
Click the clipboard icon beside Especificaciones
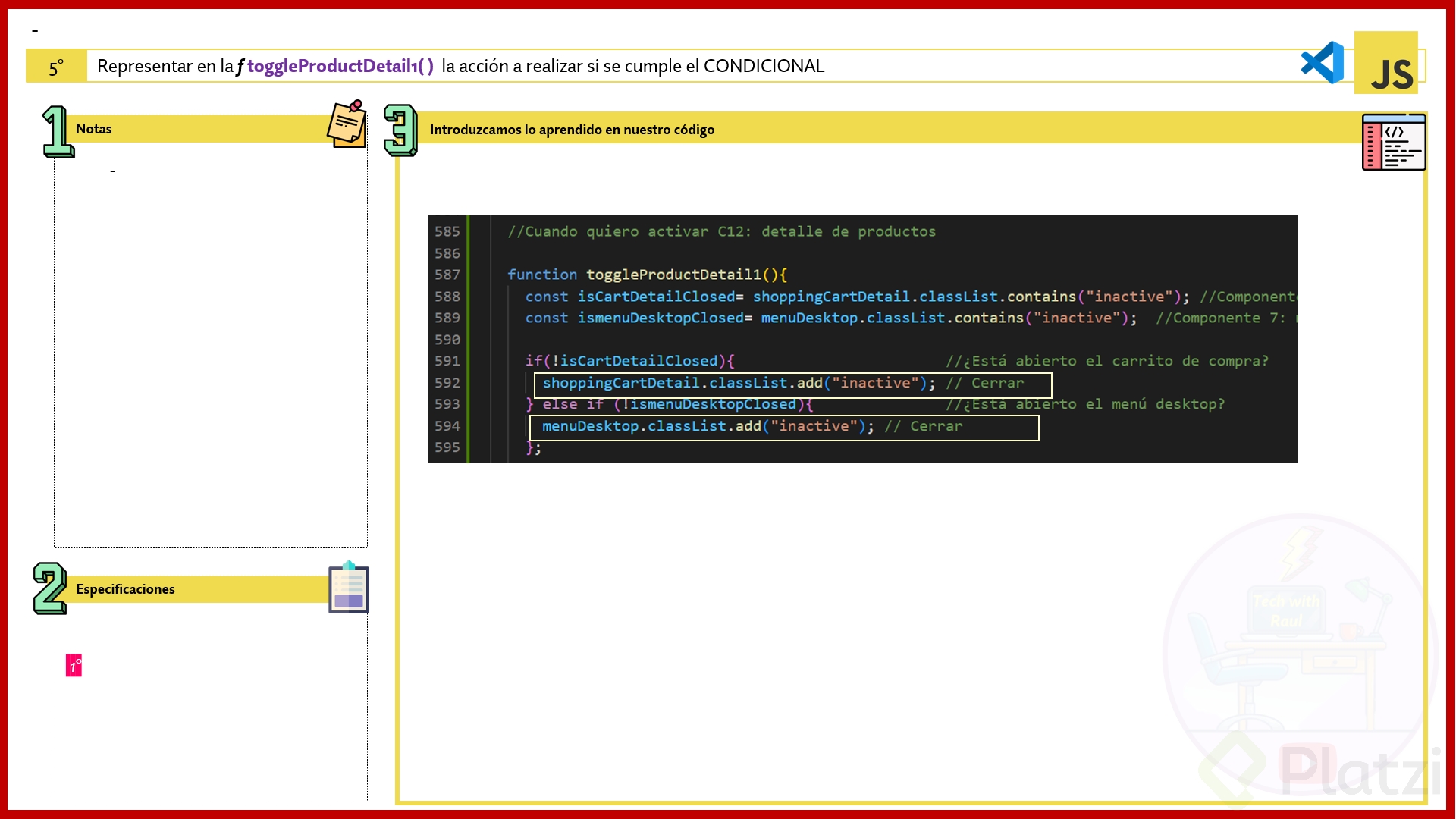(x=349, y=587)
